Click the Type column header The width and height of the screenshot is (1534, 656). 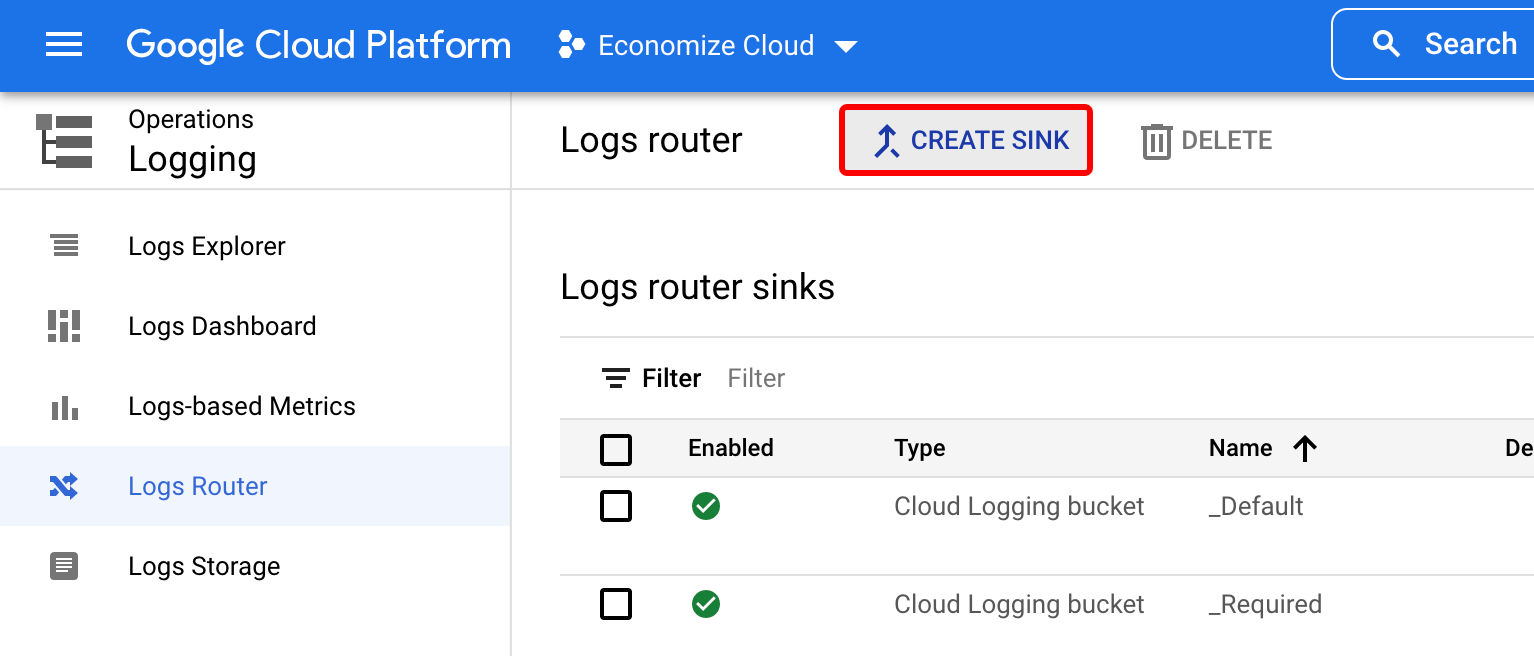point(920,448)
